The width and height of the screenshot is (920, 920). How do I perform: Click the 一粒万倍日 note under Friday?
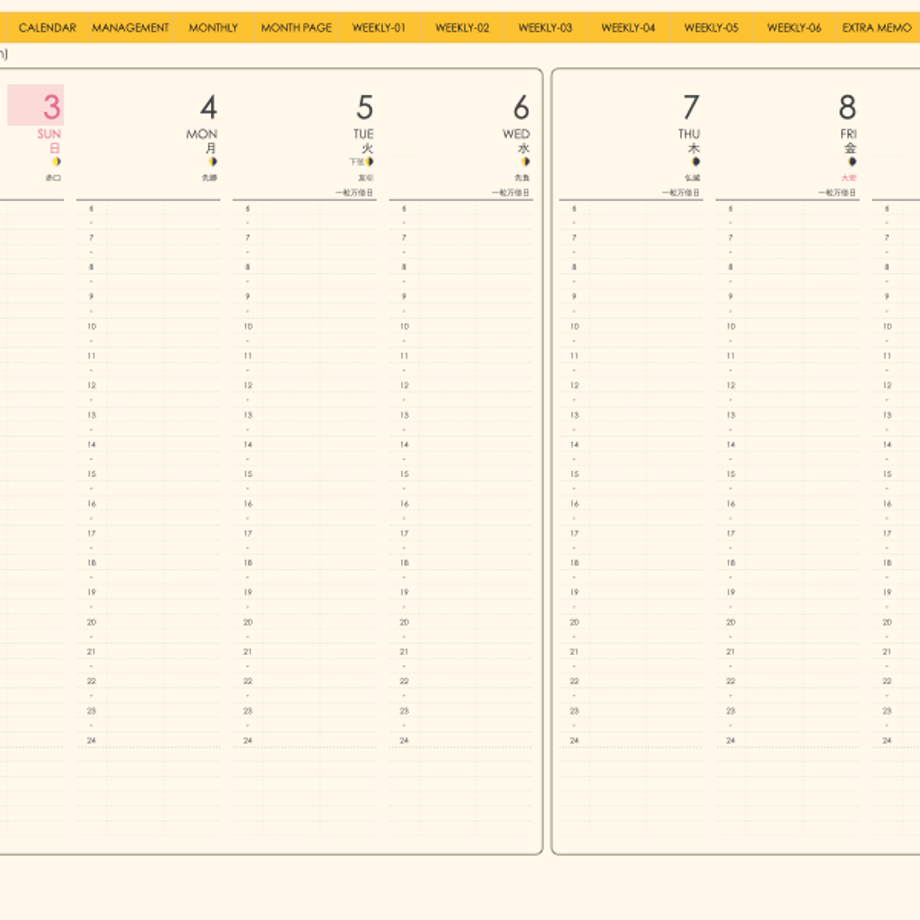(837, 192)
